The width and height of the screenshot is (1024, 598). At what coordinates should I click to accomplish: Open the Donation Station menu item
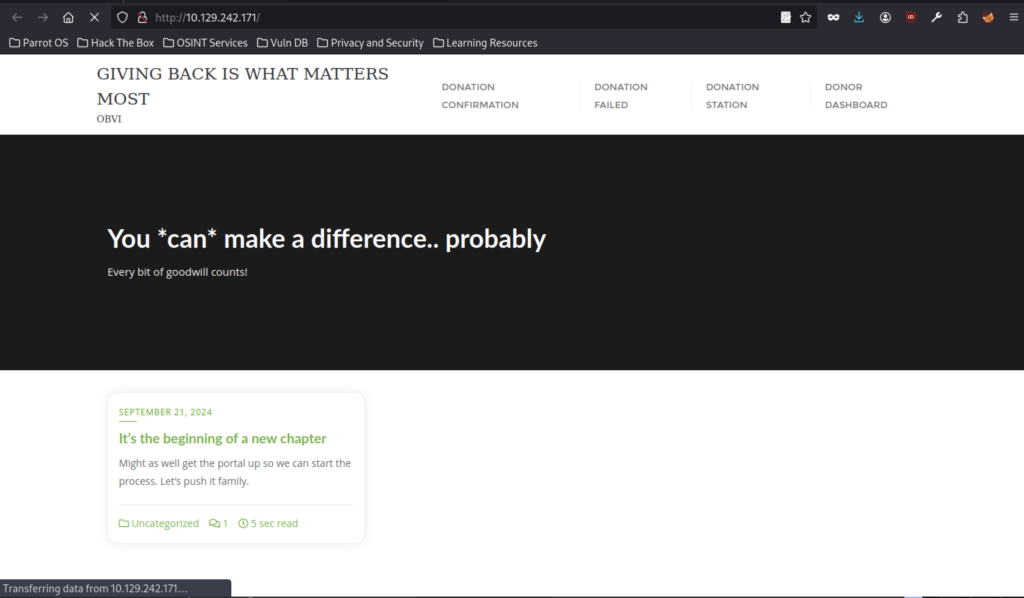pos(732,95)
